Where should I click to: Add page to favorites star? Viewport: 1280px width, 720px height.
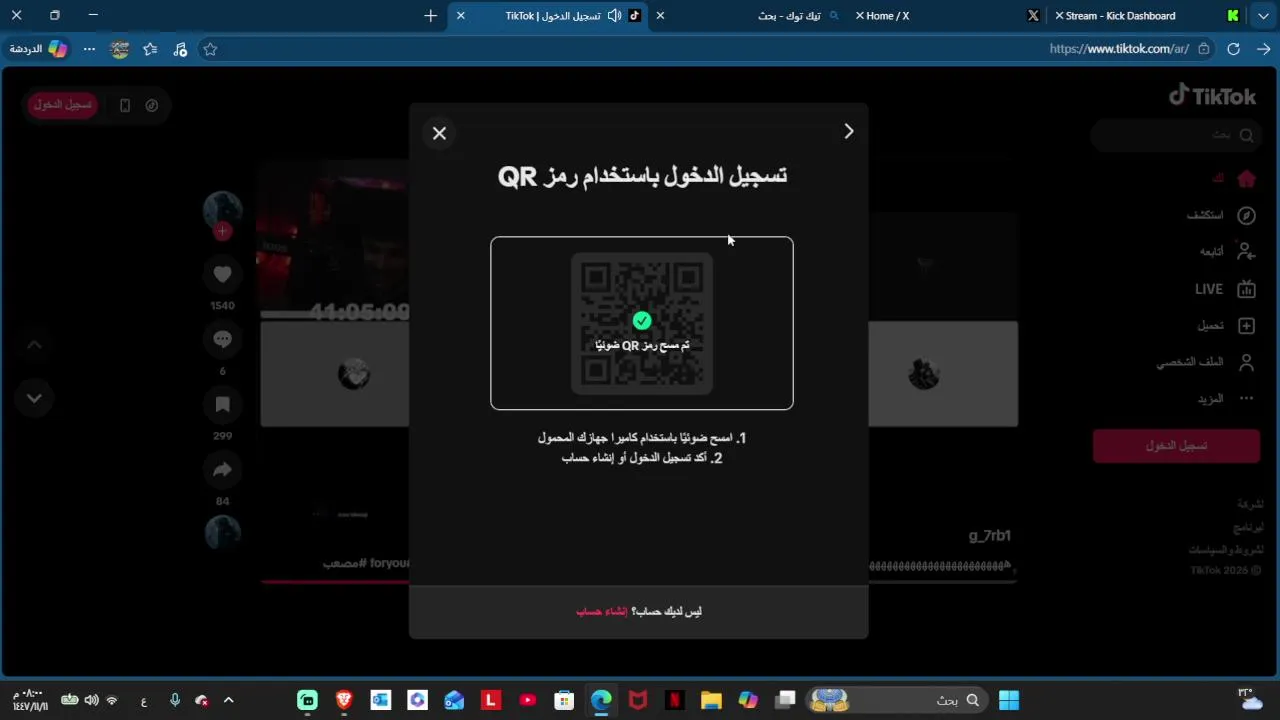pos(210,49)
